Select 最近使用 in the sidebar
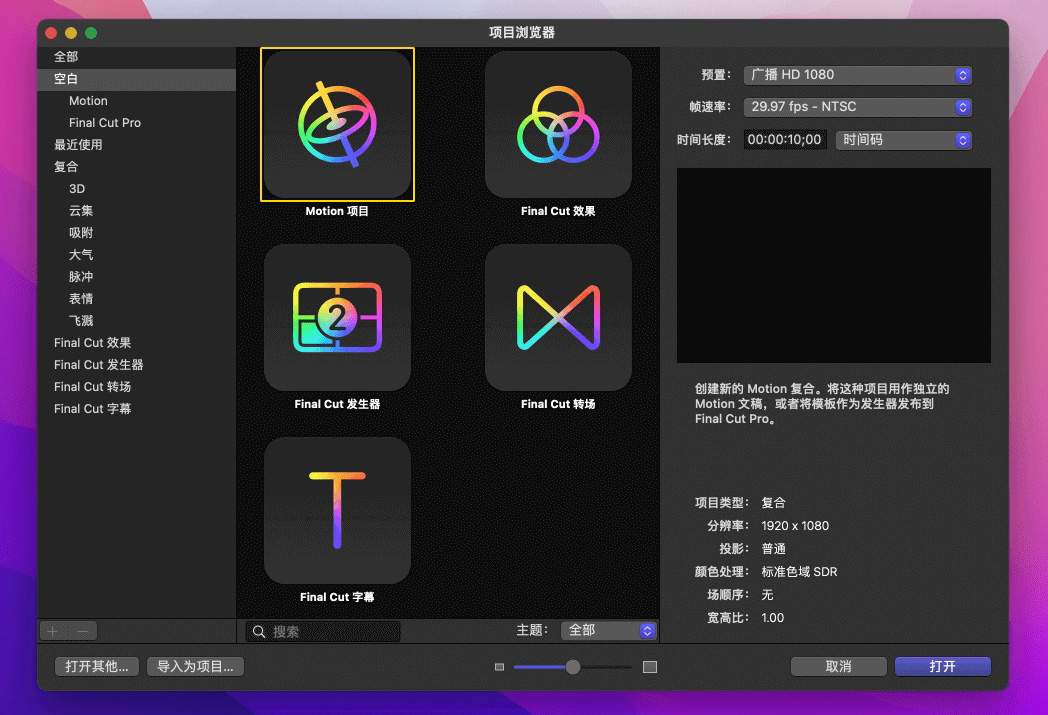Image resolution: width=1048 pixels, height=715 pixels. pos(78,145)
